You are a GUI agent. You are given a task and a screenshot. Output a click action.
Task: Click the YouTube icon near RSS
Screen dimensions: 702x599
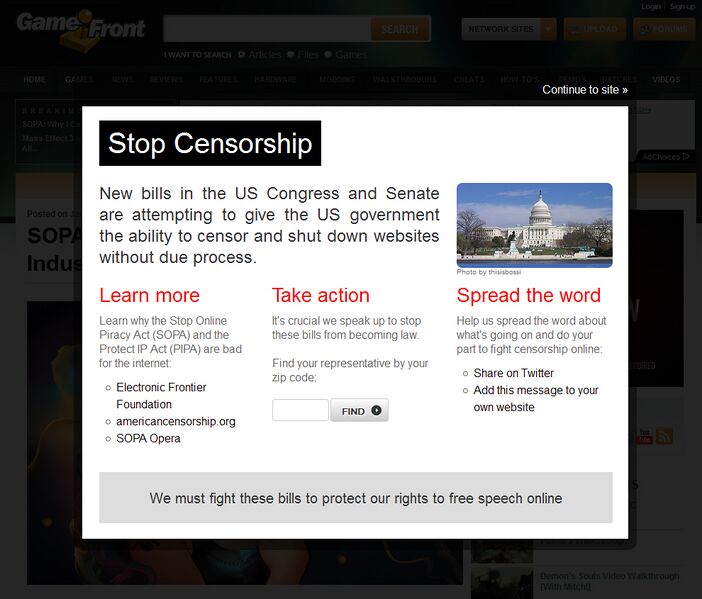tap(644, 436)
